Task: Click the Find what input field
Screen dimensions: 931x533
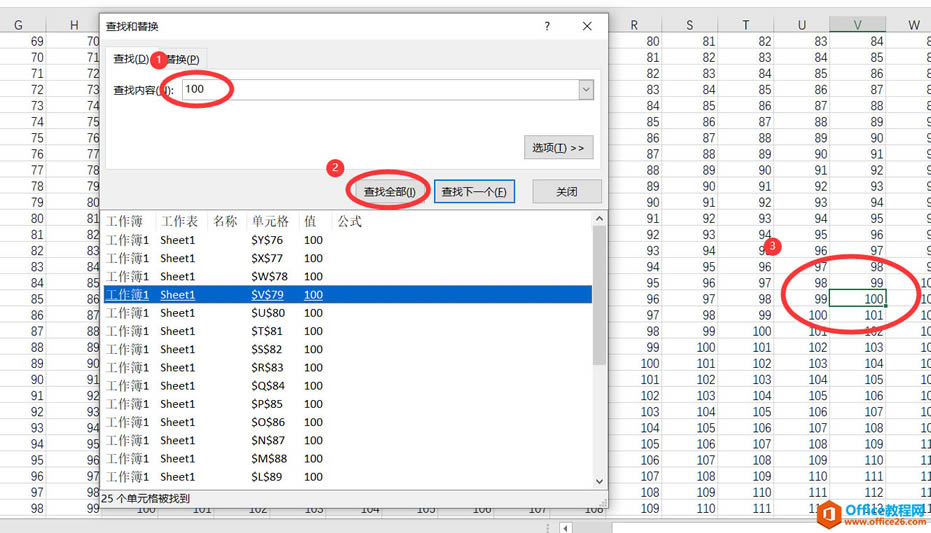Action: (x=378, y=90)
